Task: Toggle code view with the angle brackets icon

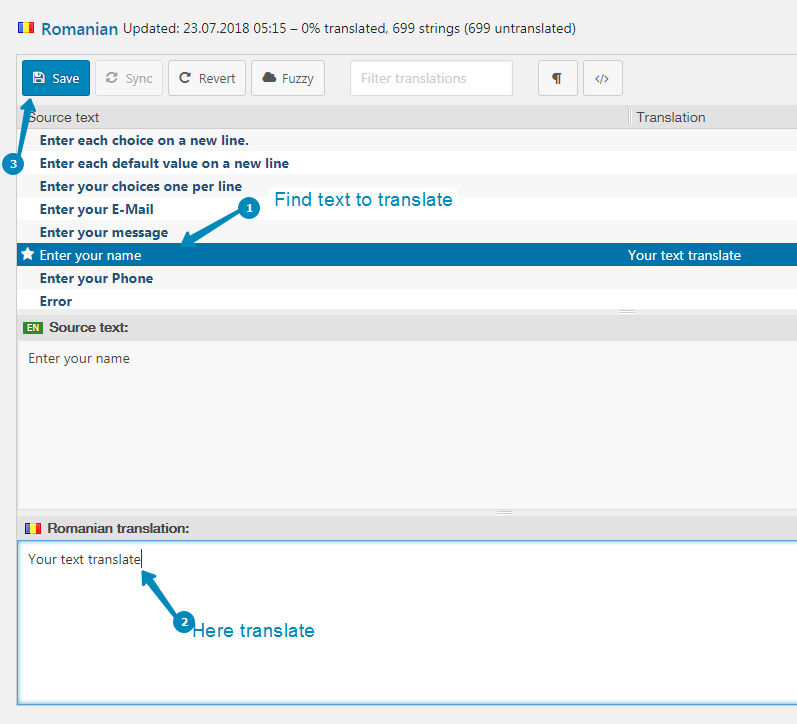Action: (x=601, y=78)
